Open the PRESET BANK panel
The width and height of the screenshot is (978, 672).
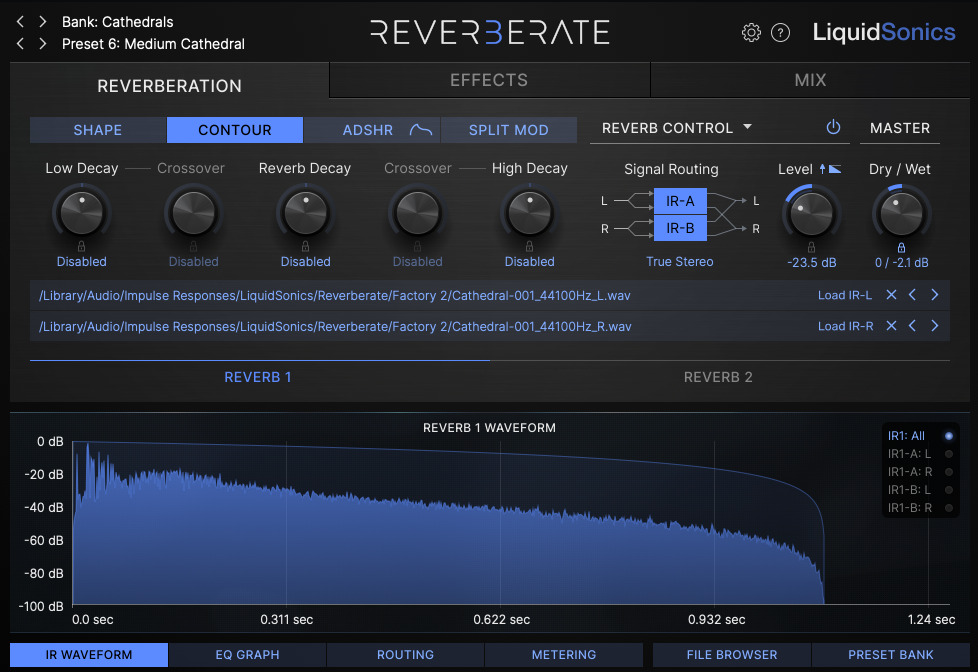(890, 655)
